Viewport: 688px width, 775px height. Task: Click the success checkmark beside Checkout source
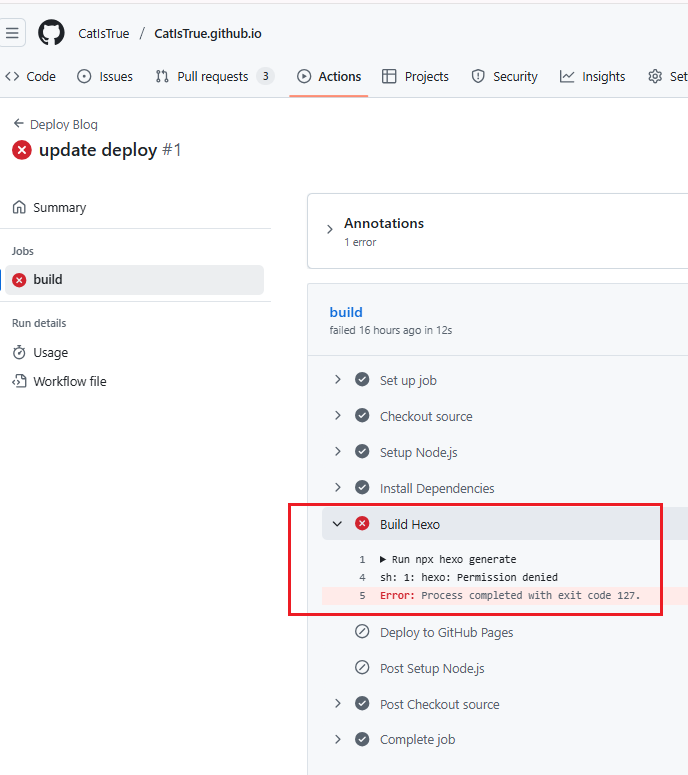(x=362, y=416)
